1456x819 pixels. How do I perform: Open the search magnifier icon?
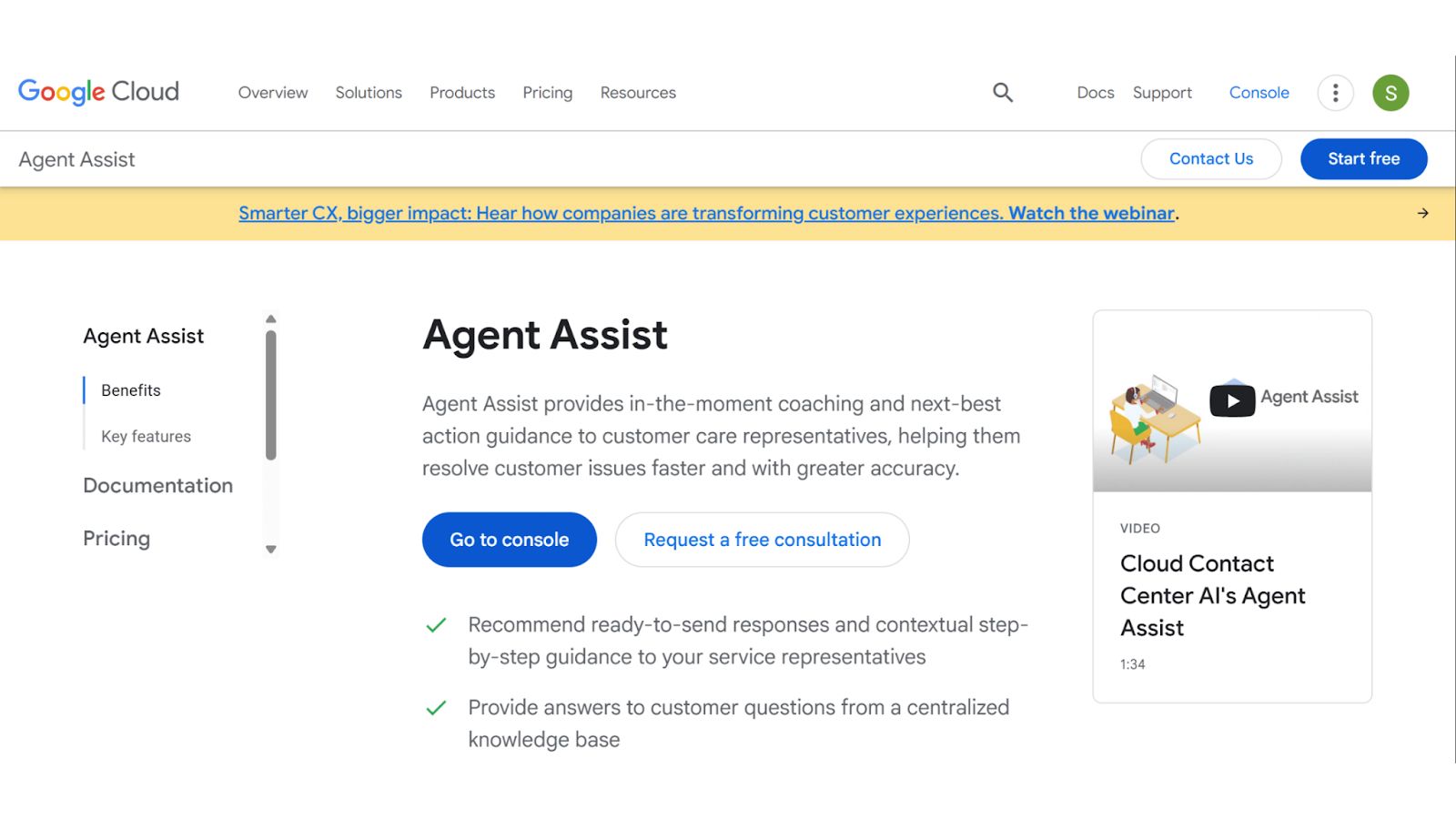click(x=1003, y=92)
